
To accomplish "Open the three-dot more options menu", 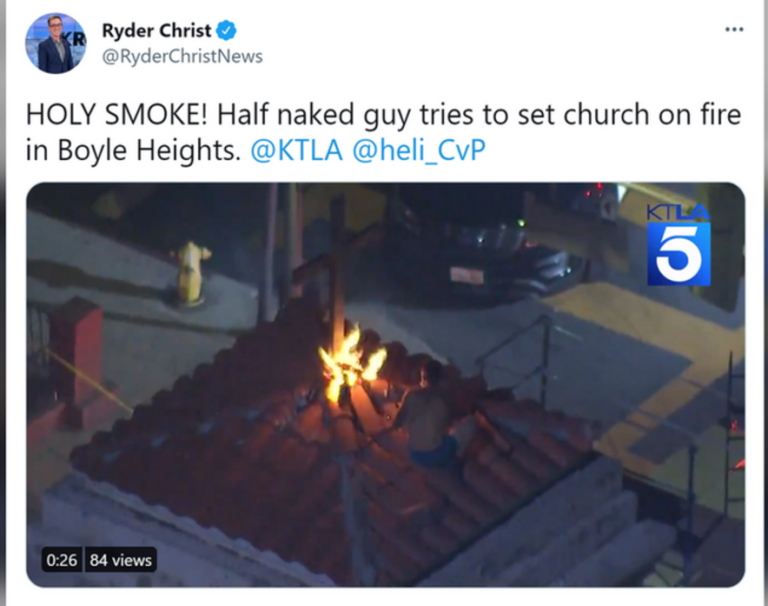I will point(734,29).
